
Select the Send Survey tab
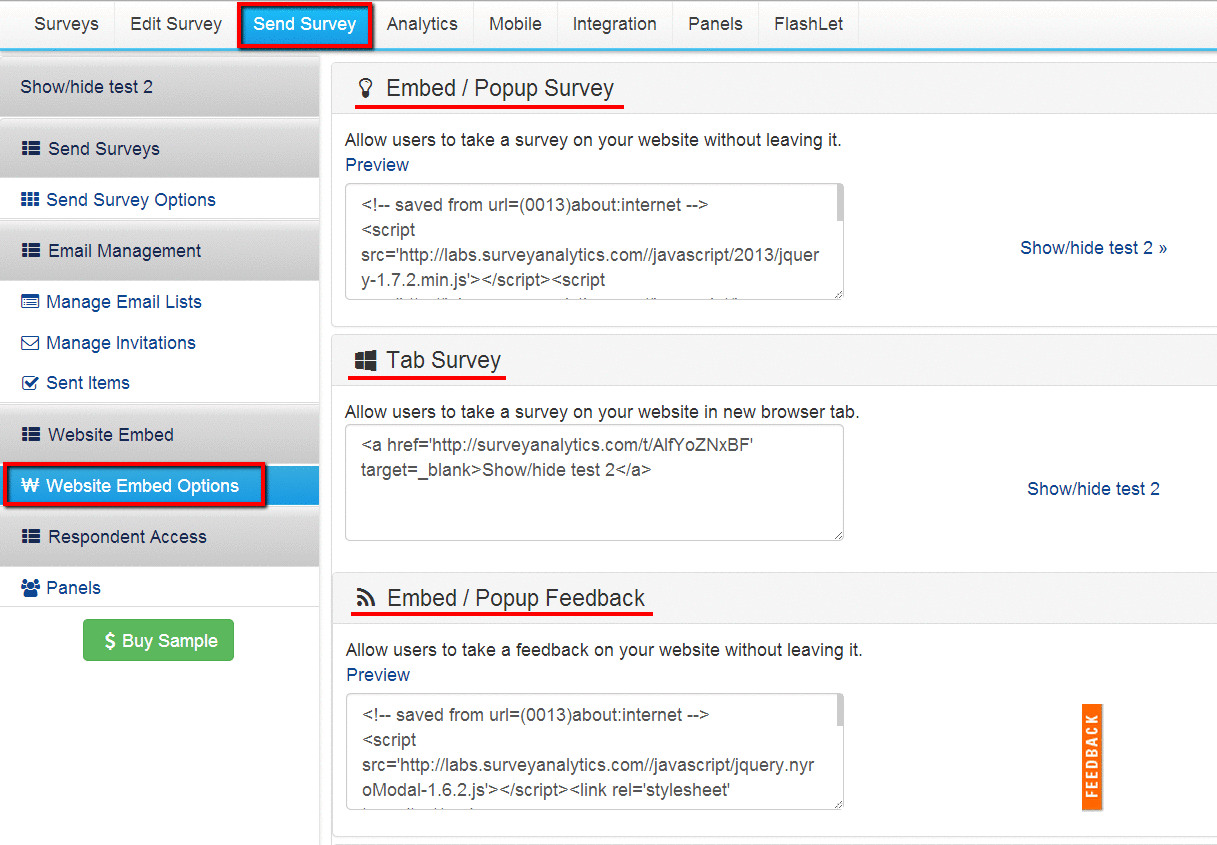pos(305,24)
